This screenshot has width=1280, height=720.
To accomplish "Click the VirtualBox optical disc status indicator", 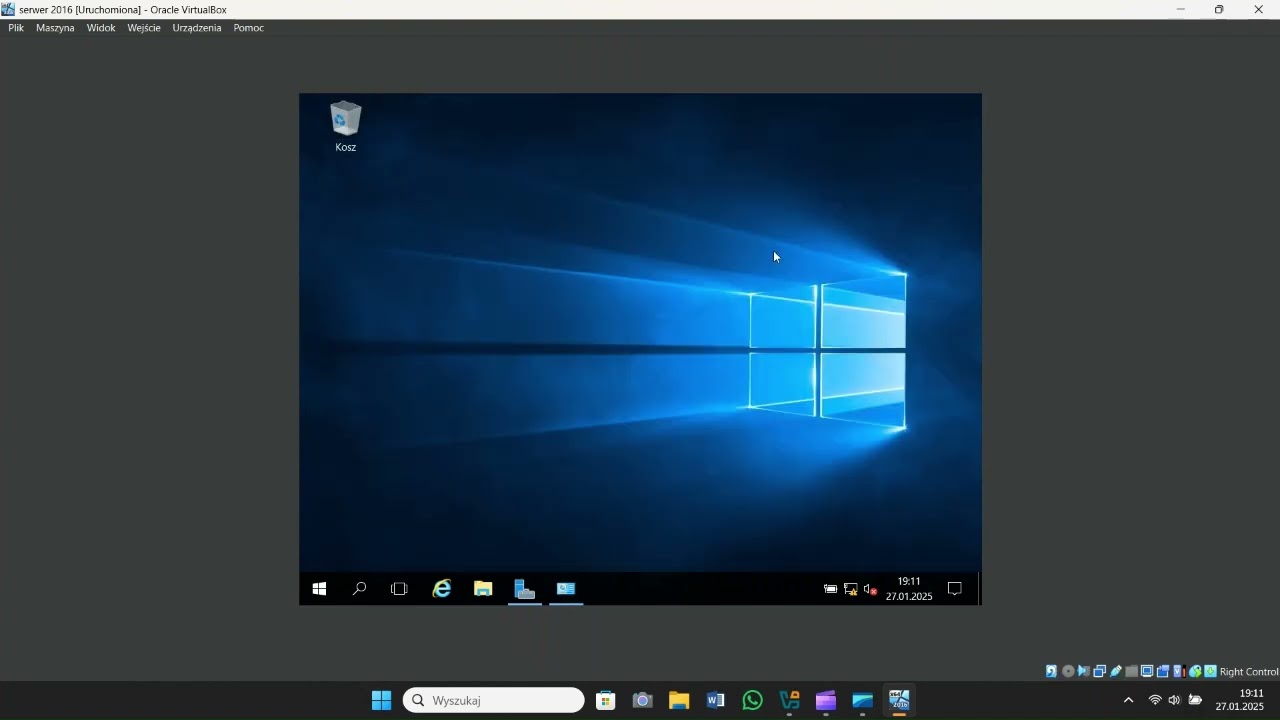I will coord(1068,671).
